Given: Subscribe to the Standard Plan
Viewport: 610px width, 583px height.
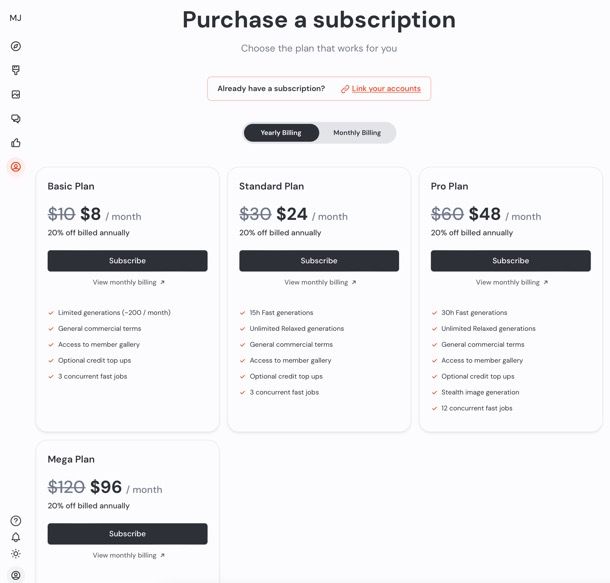Looking at the screenshot, I should coord(319,261).
